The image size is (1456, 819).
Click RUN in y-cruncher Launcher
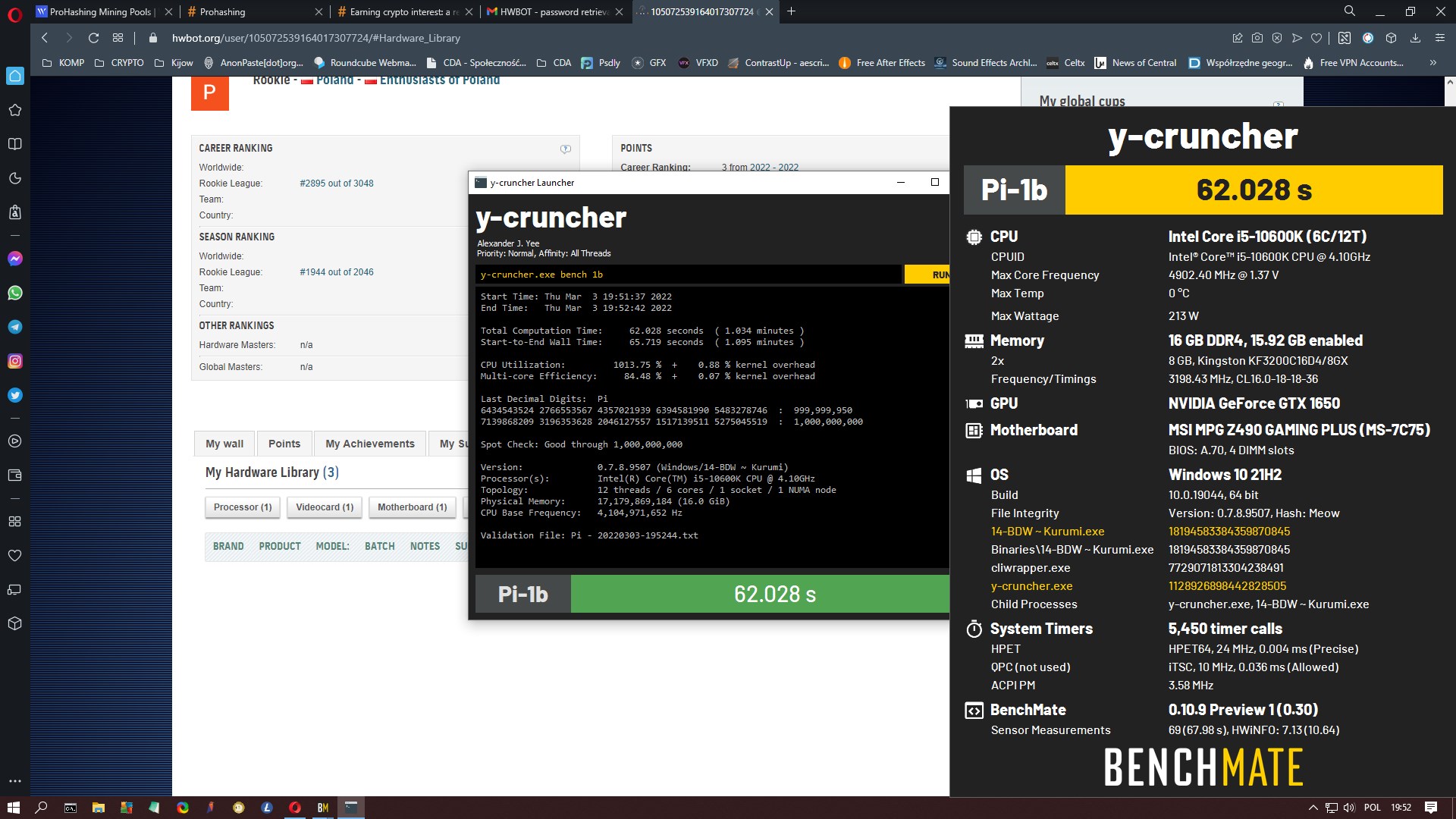[927, 275]
